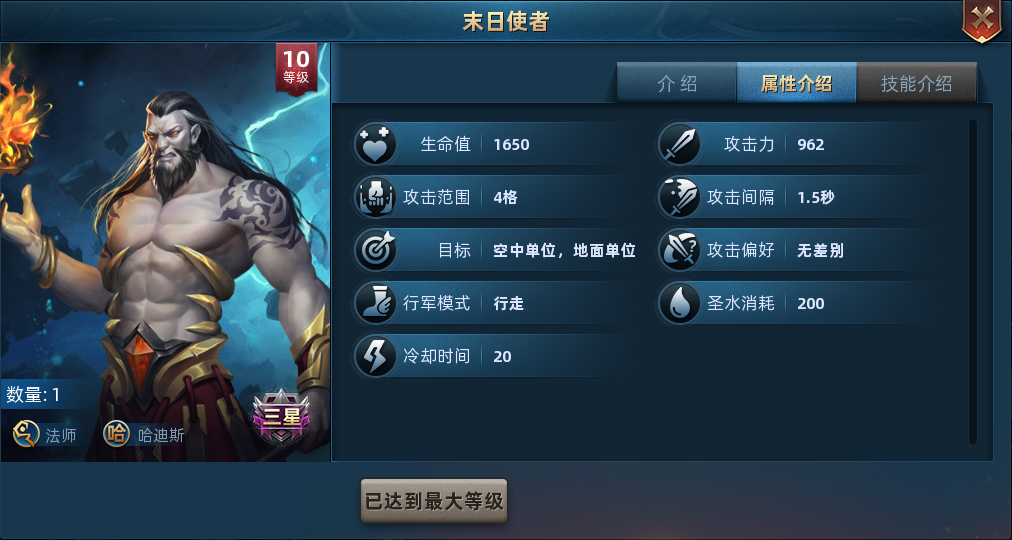Open the 技能介绍 skills tab
1012x540 pixels.
pyautogui.click(x=916, y=83)
